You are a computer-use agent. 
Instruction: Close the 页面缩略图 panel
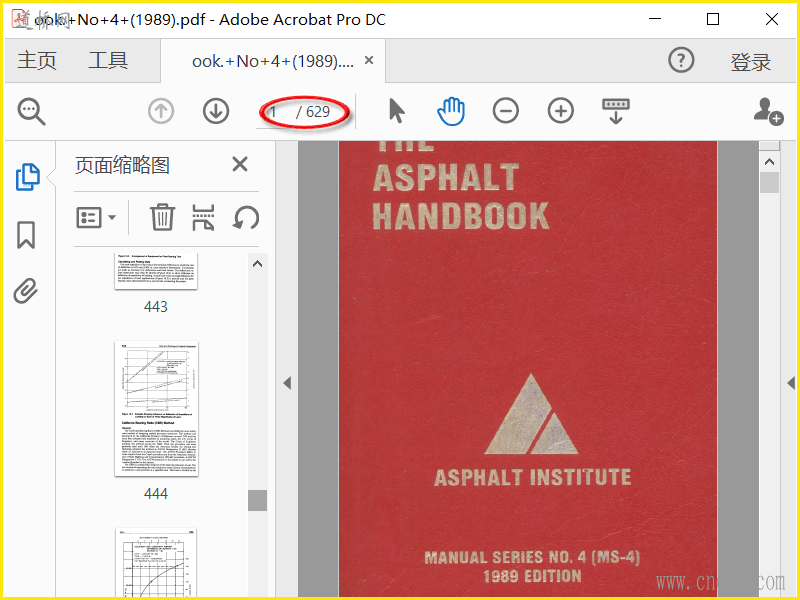[x=240, y=165]
